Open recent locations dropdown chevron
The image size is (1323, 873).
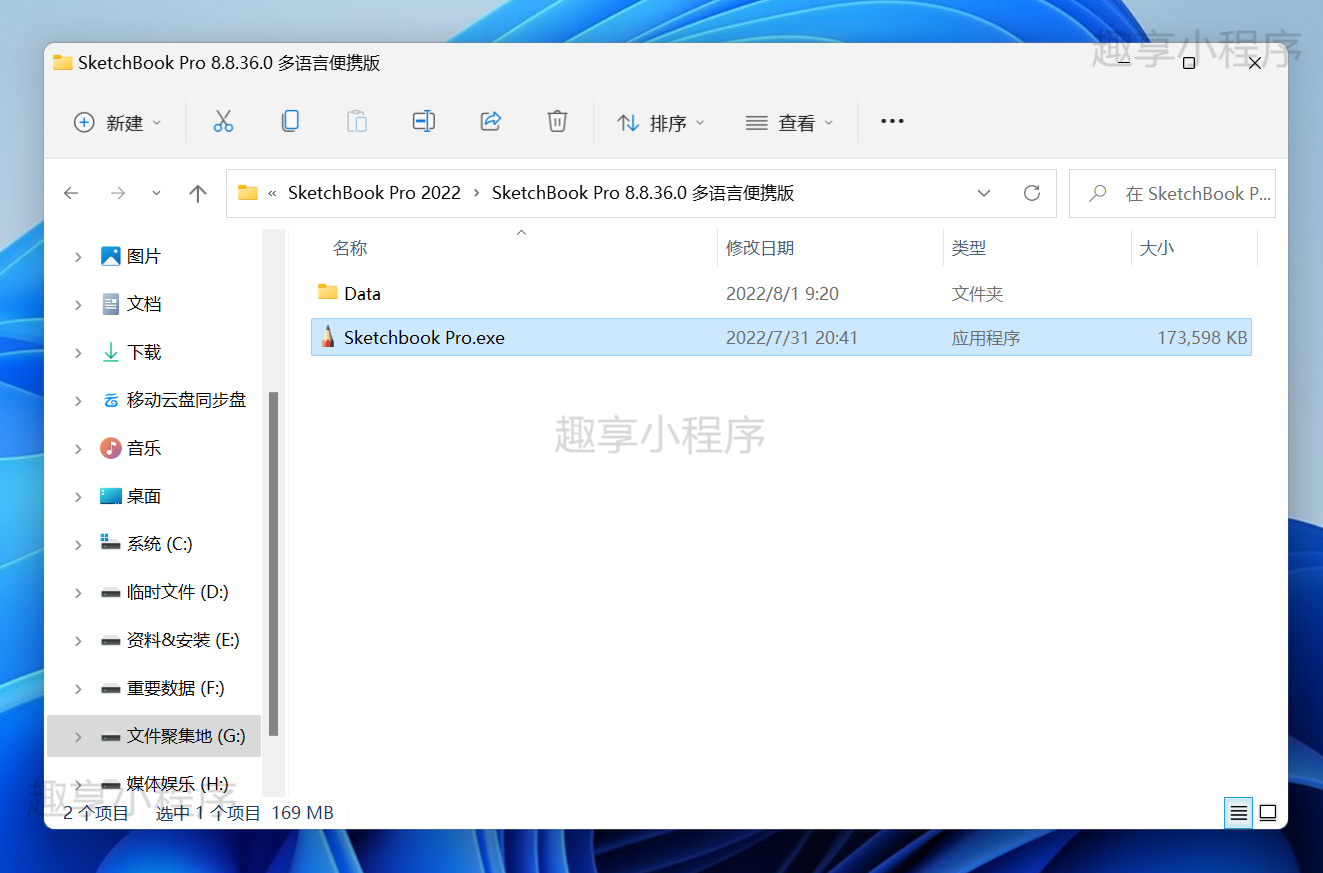click(x=156, y=194)
